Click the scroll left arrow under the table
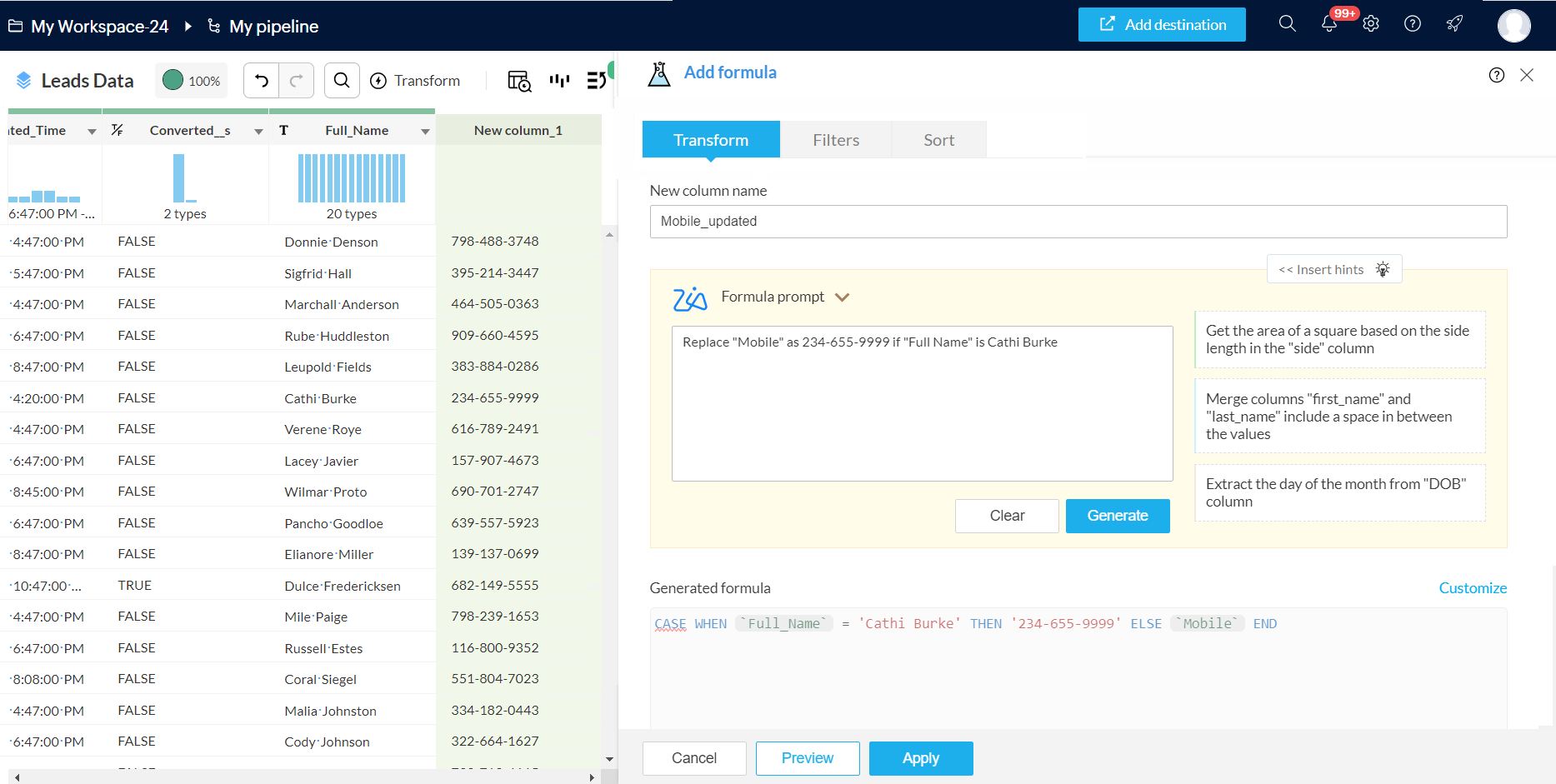1556x784 pixels. [x=17, y=777]
